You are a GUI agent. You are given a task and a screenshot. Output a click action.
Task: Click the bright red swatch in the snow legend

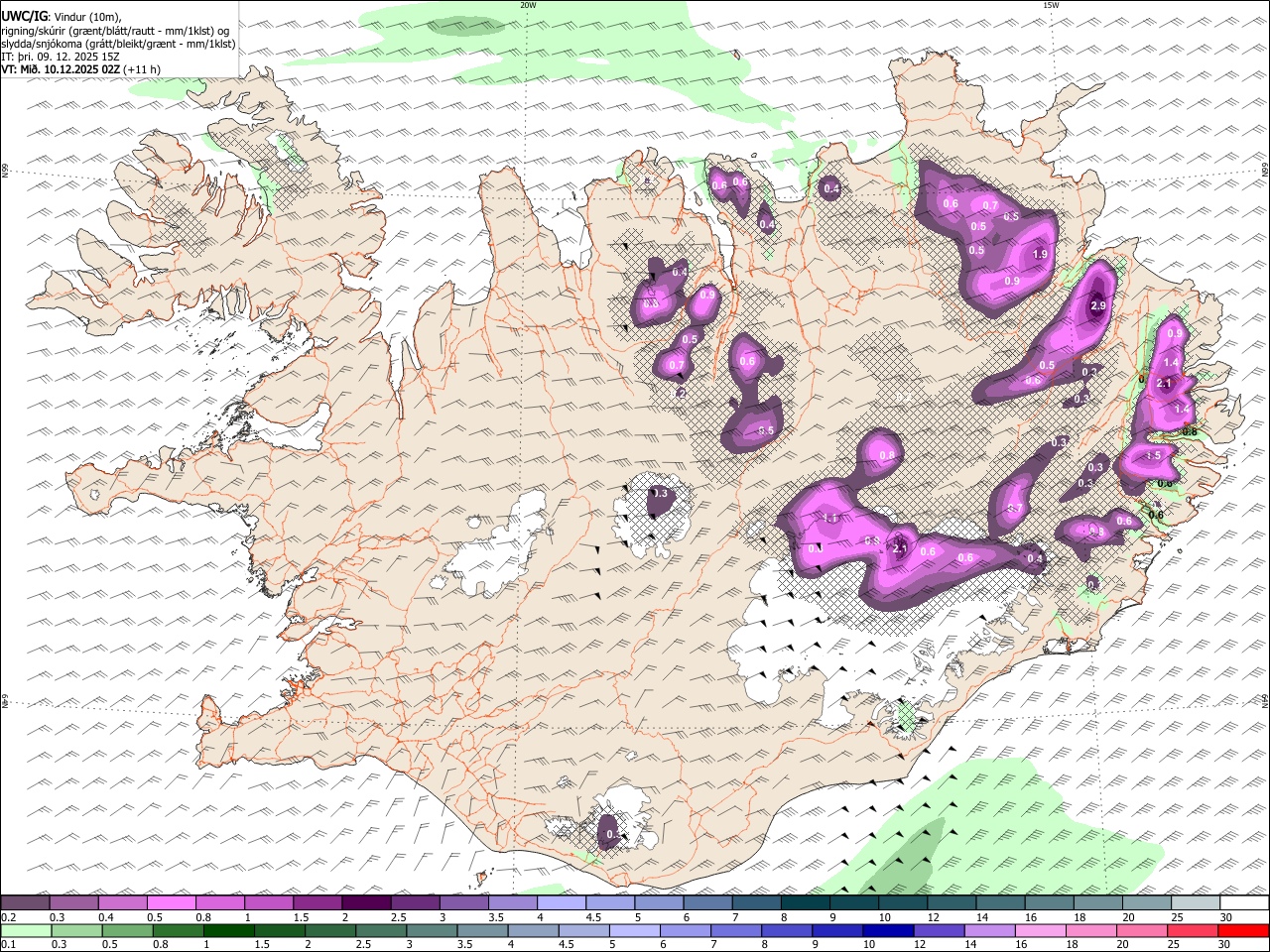point(1243,930)
